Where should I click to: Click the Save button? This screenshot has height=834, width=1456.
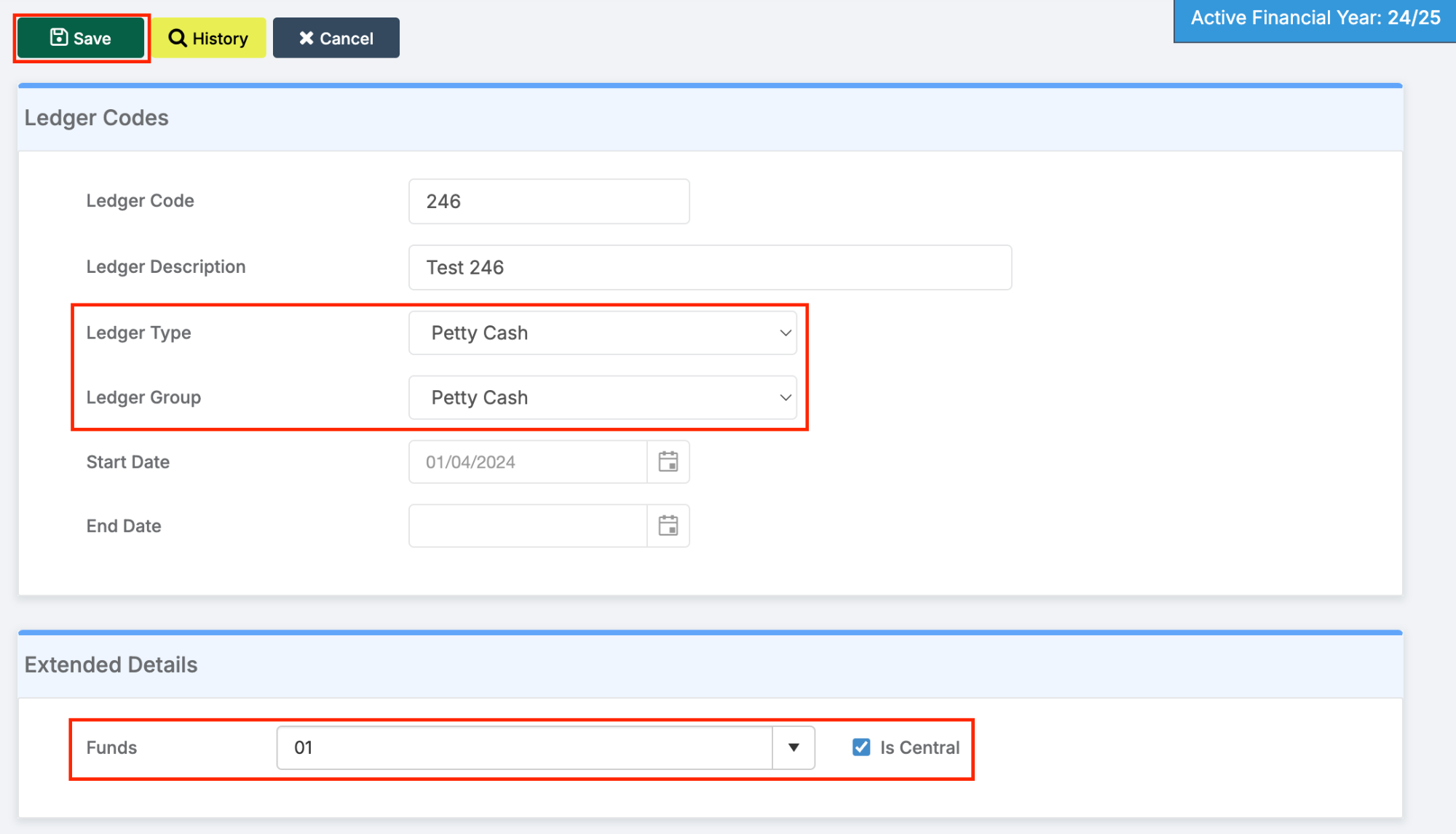[81, 38]
